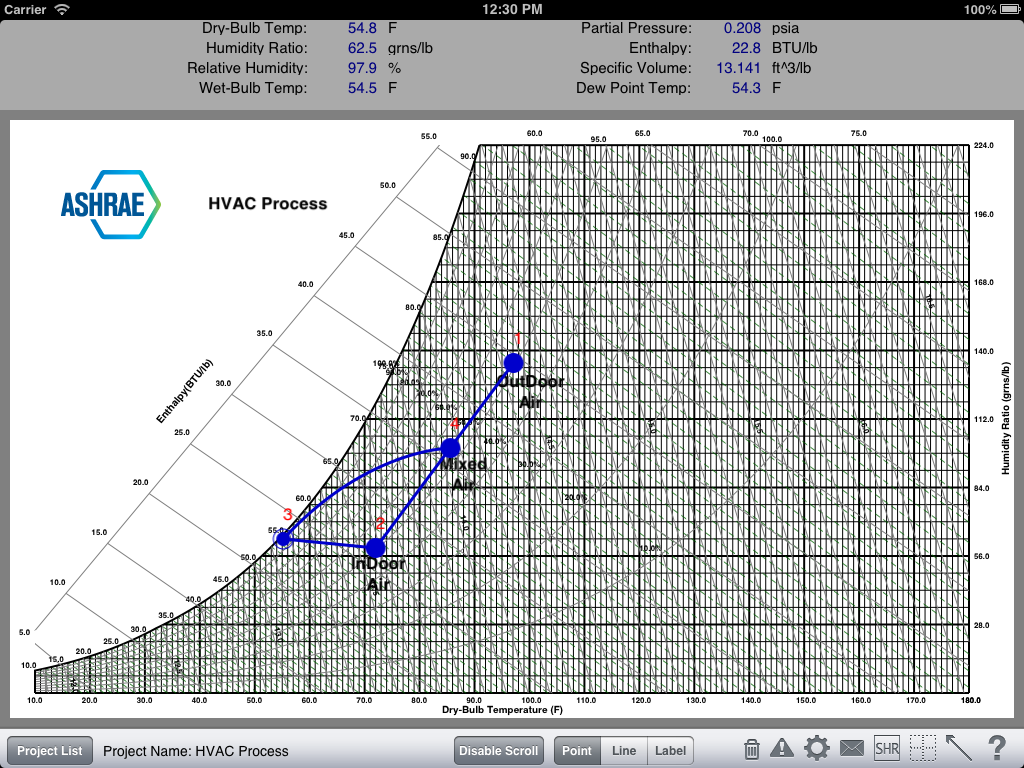Tap the Dew Point Temp value 54.3
The height and width of the screenshot is (768, 1024).
[x=746, y=88]
